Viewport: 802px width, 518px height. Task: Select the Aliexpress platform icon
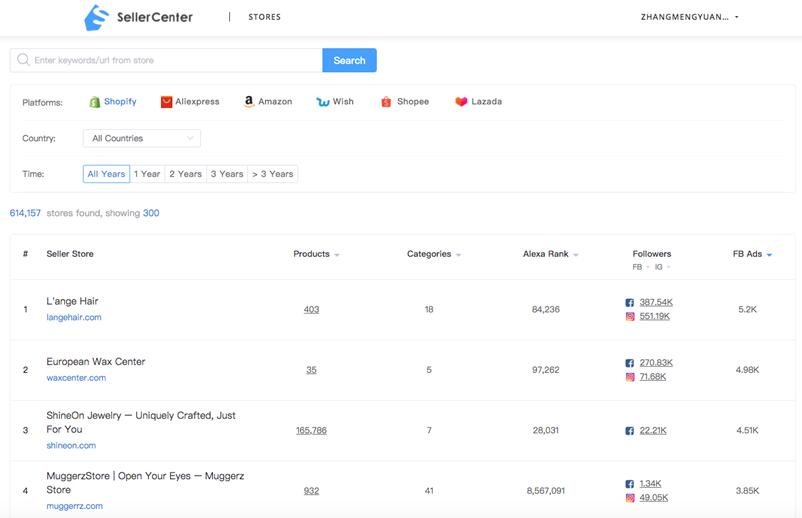coord(166,102)
